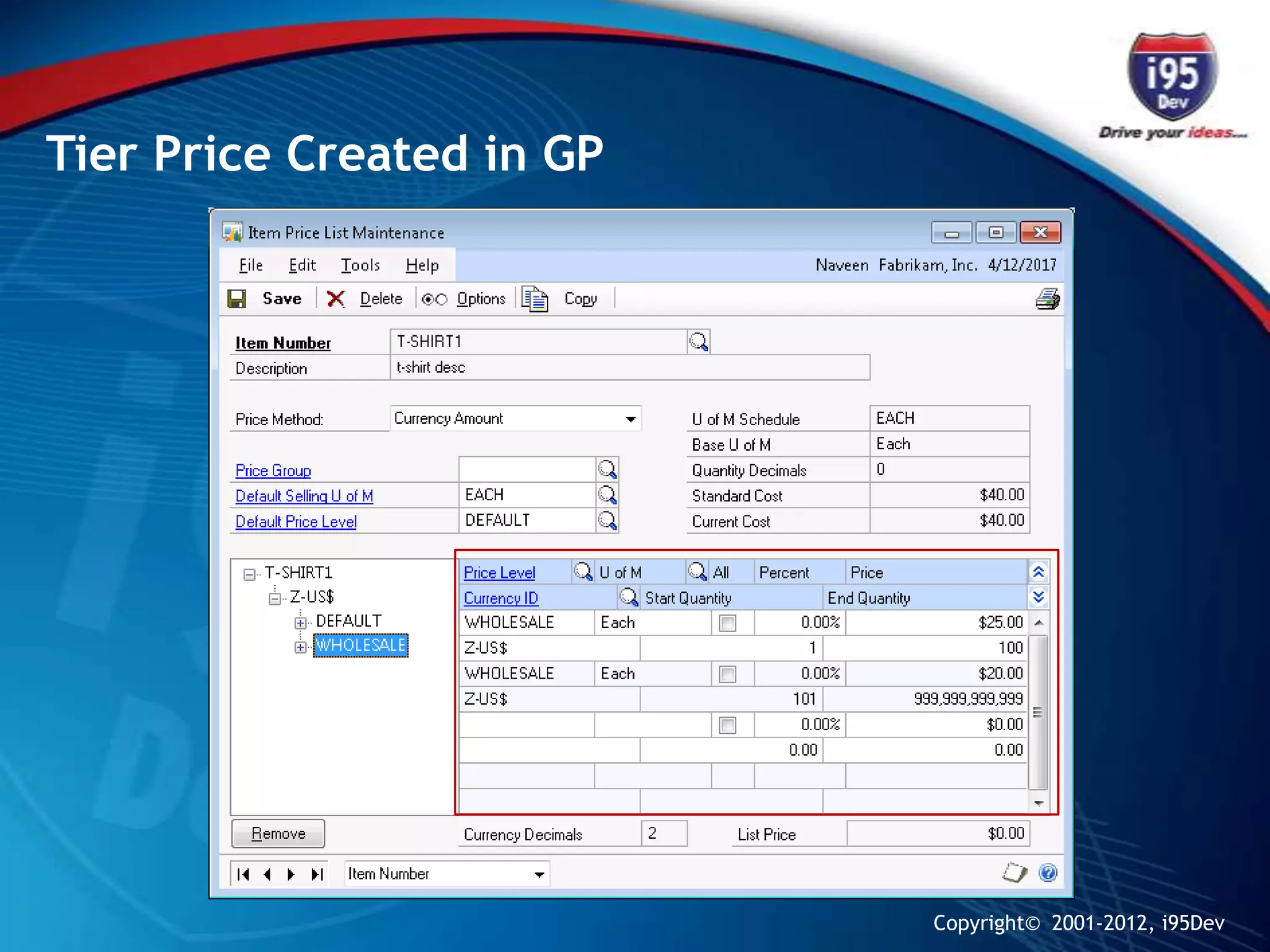Image resolution: width=1270 pixels, height=952 pixels.
Task: Click the Remove button
Action: click(x=278, y=834)
